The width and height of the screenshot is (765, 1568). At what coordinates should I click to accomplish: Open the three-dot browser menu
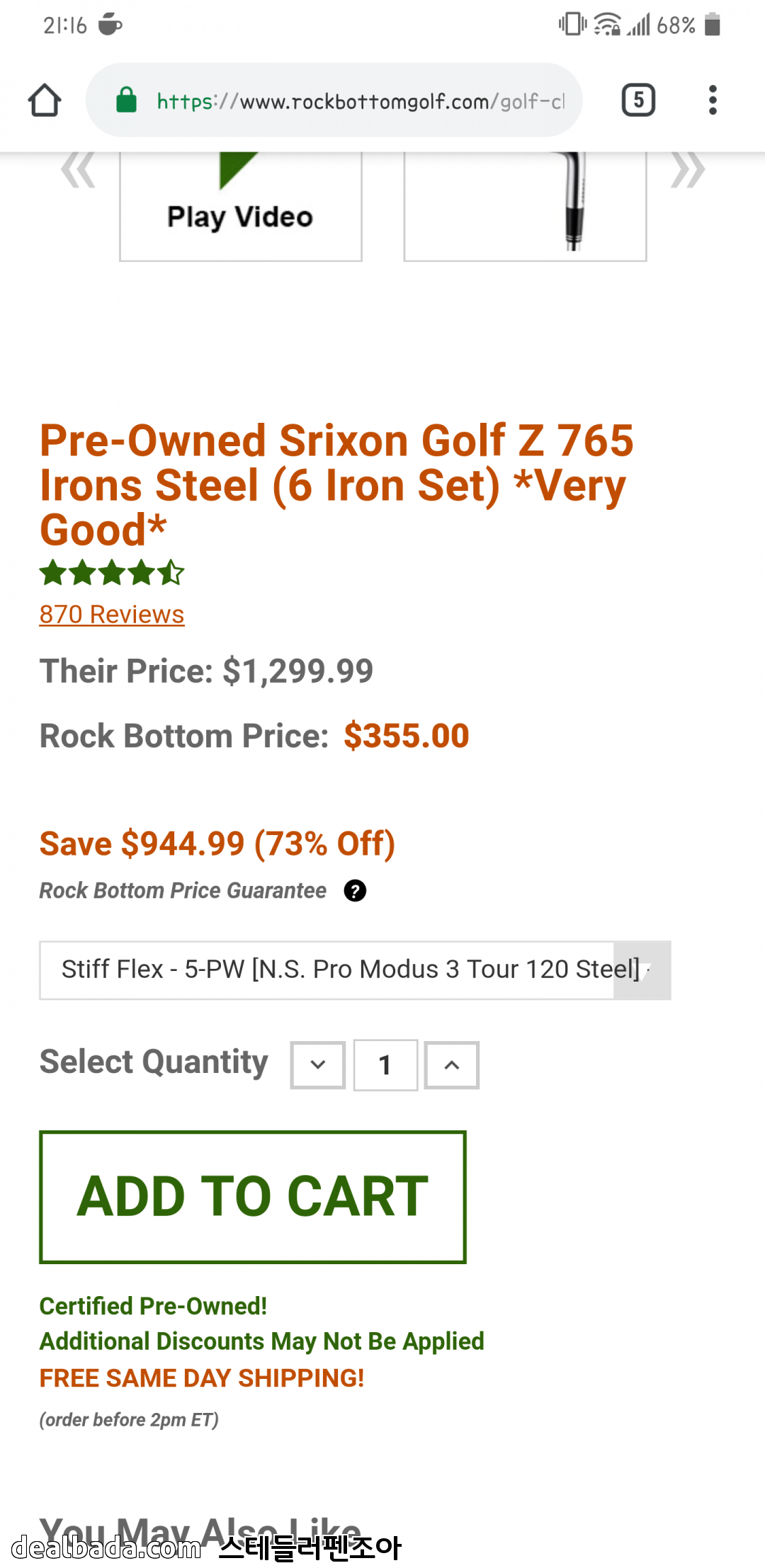click(713, 100)
